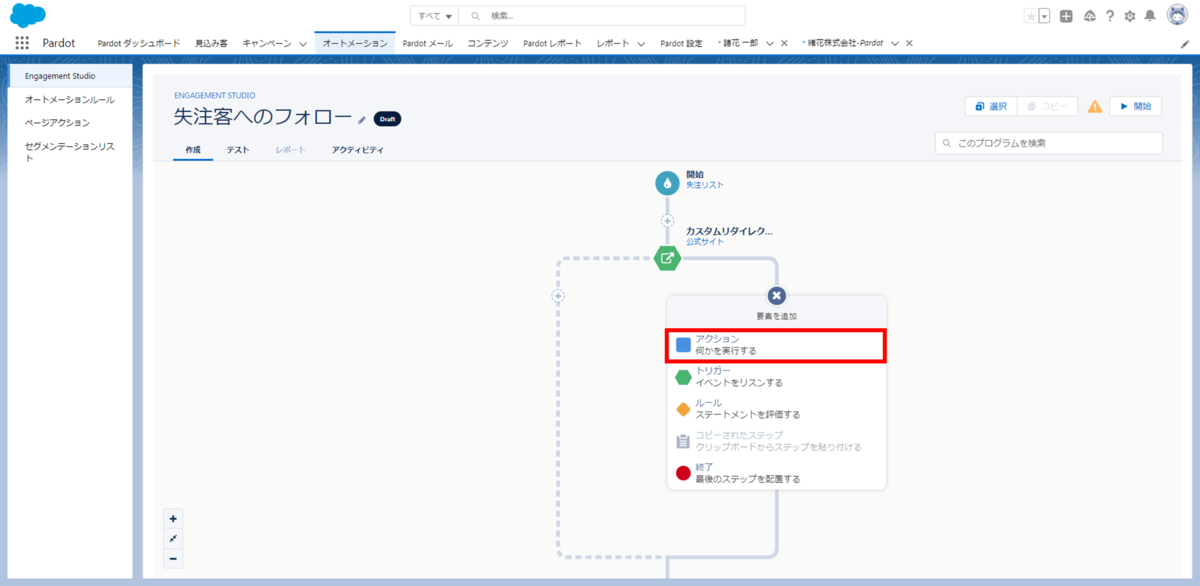Switch to the Activity tab

click(358, 150)
